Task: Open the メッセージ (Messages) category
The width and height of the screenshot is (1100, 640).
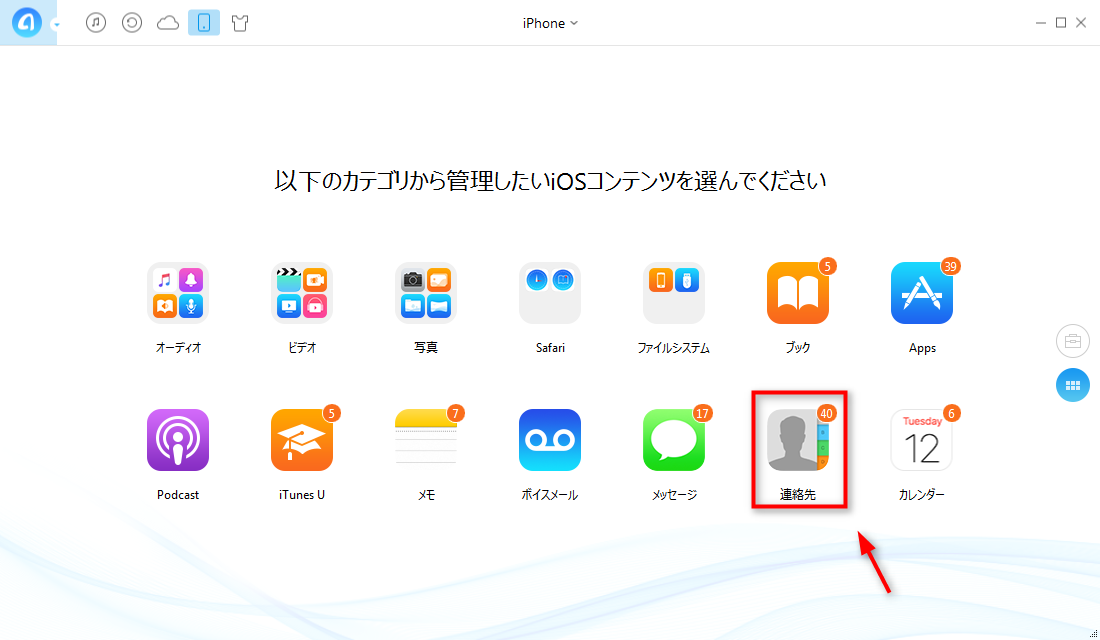Action: click(673, 440)
